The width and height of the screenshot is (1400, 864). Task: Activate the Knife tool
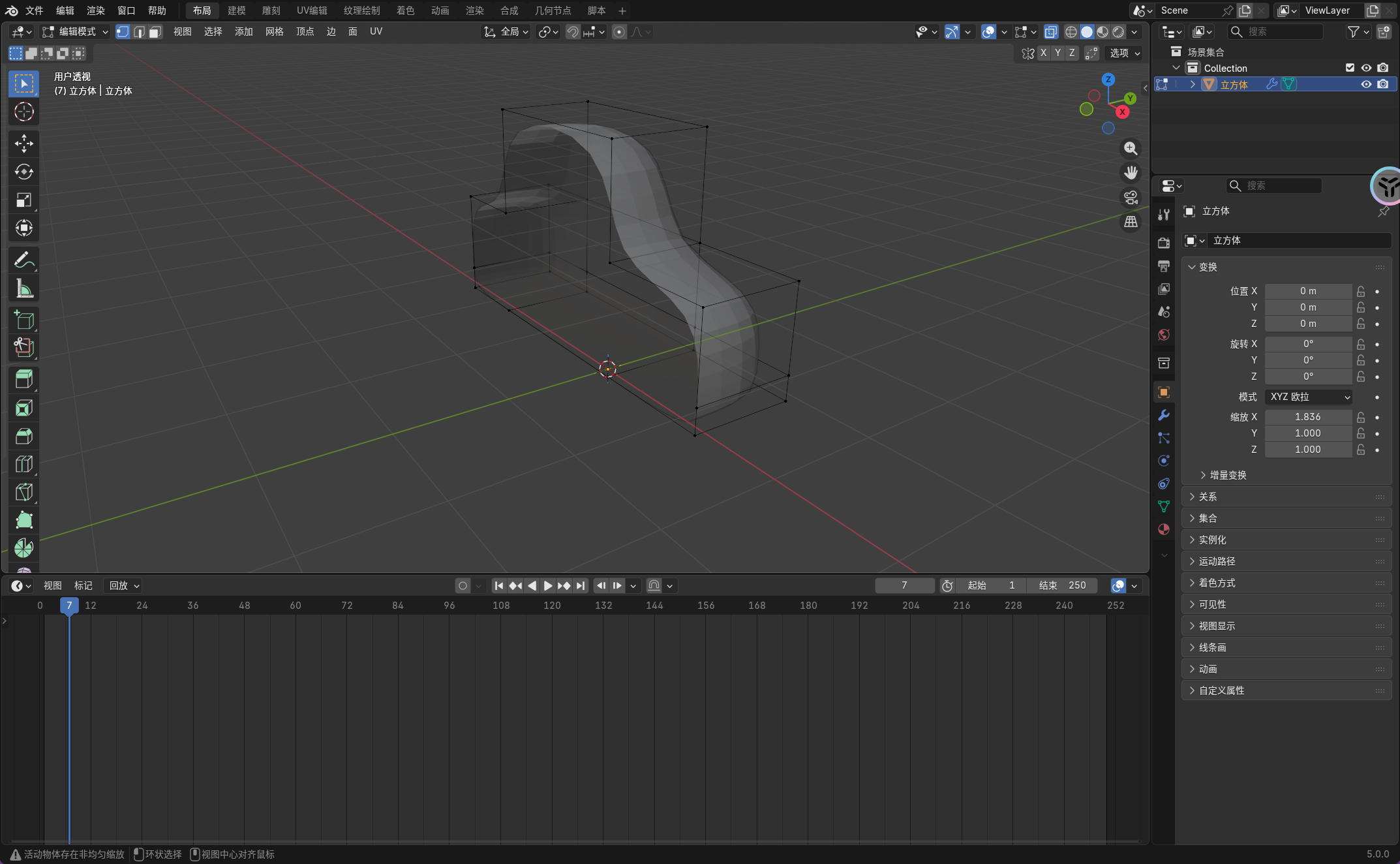point(24,492)
